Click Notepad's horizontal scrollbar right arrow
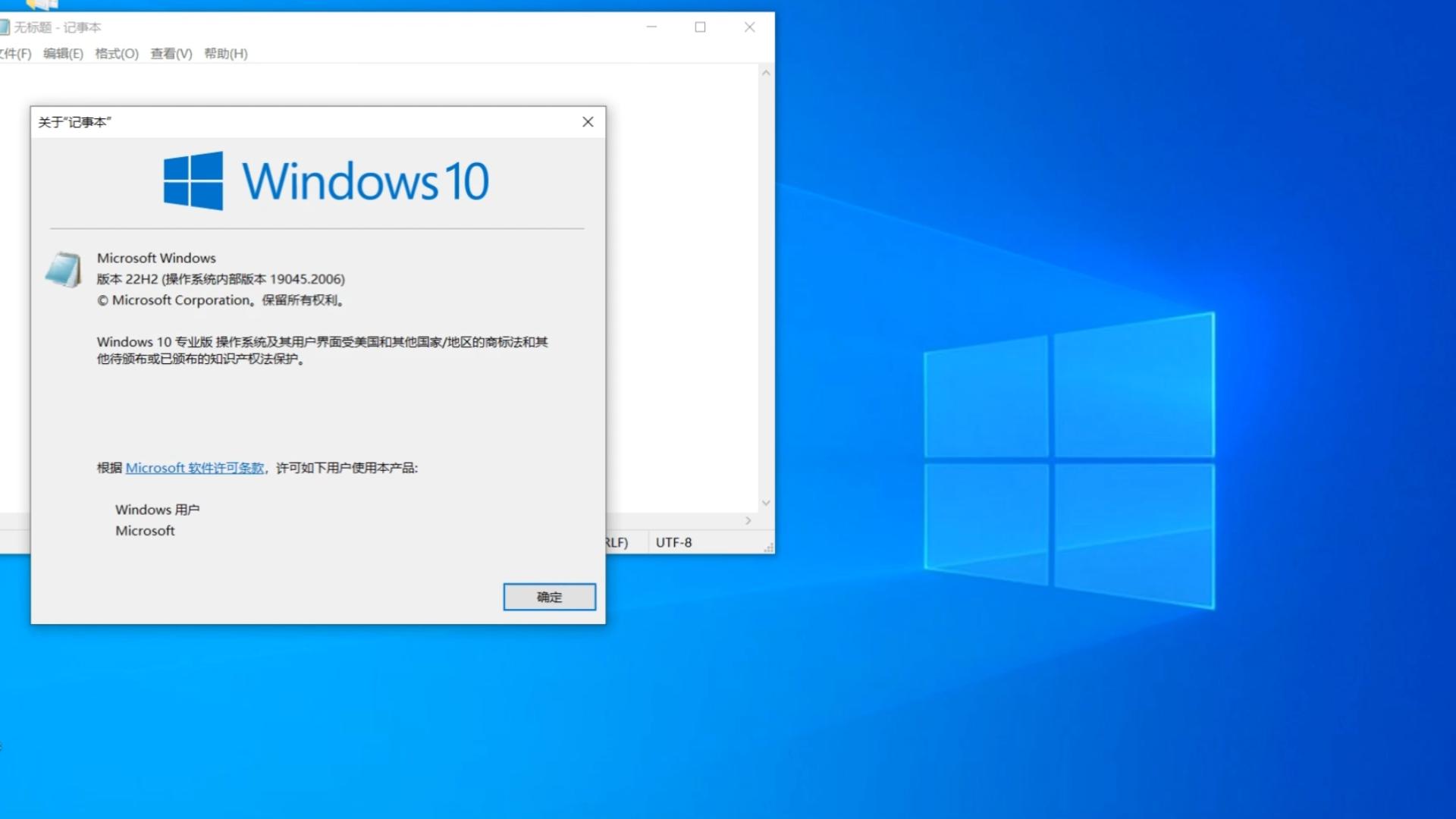 pyautogui.click(x=748, y=520)
